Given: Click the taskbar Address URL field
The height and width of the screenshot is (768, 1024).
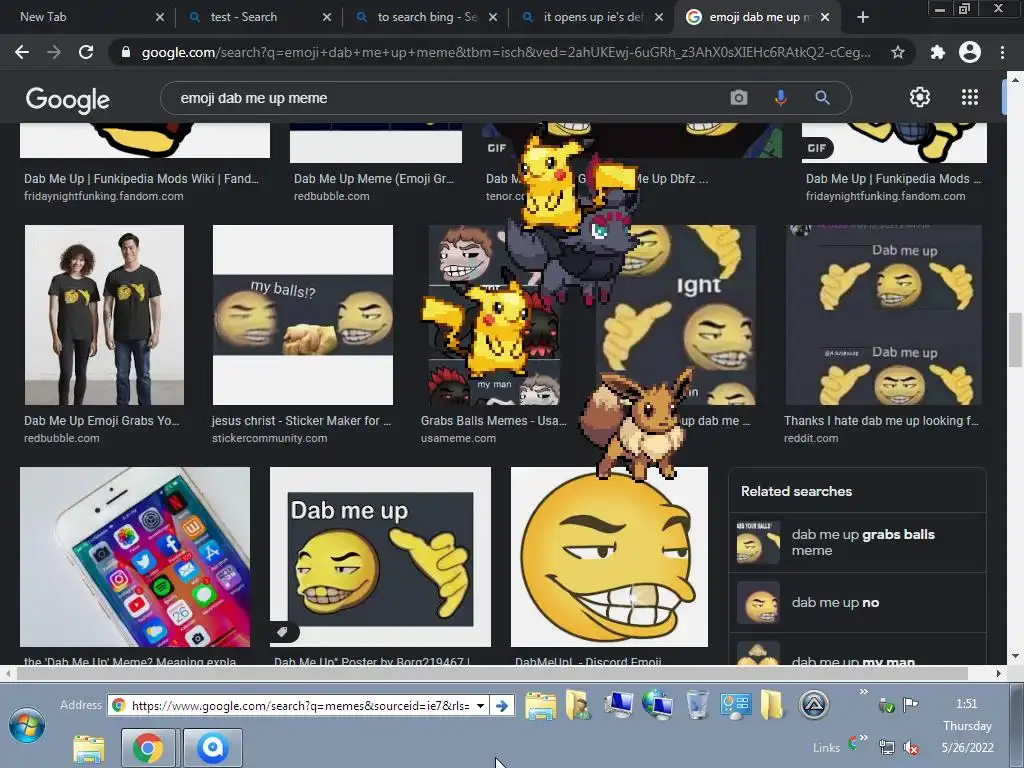Looking at the screenshot, I should point(300,705).
